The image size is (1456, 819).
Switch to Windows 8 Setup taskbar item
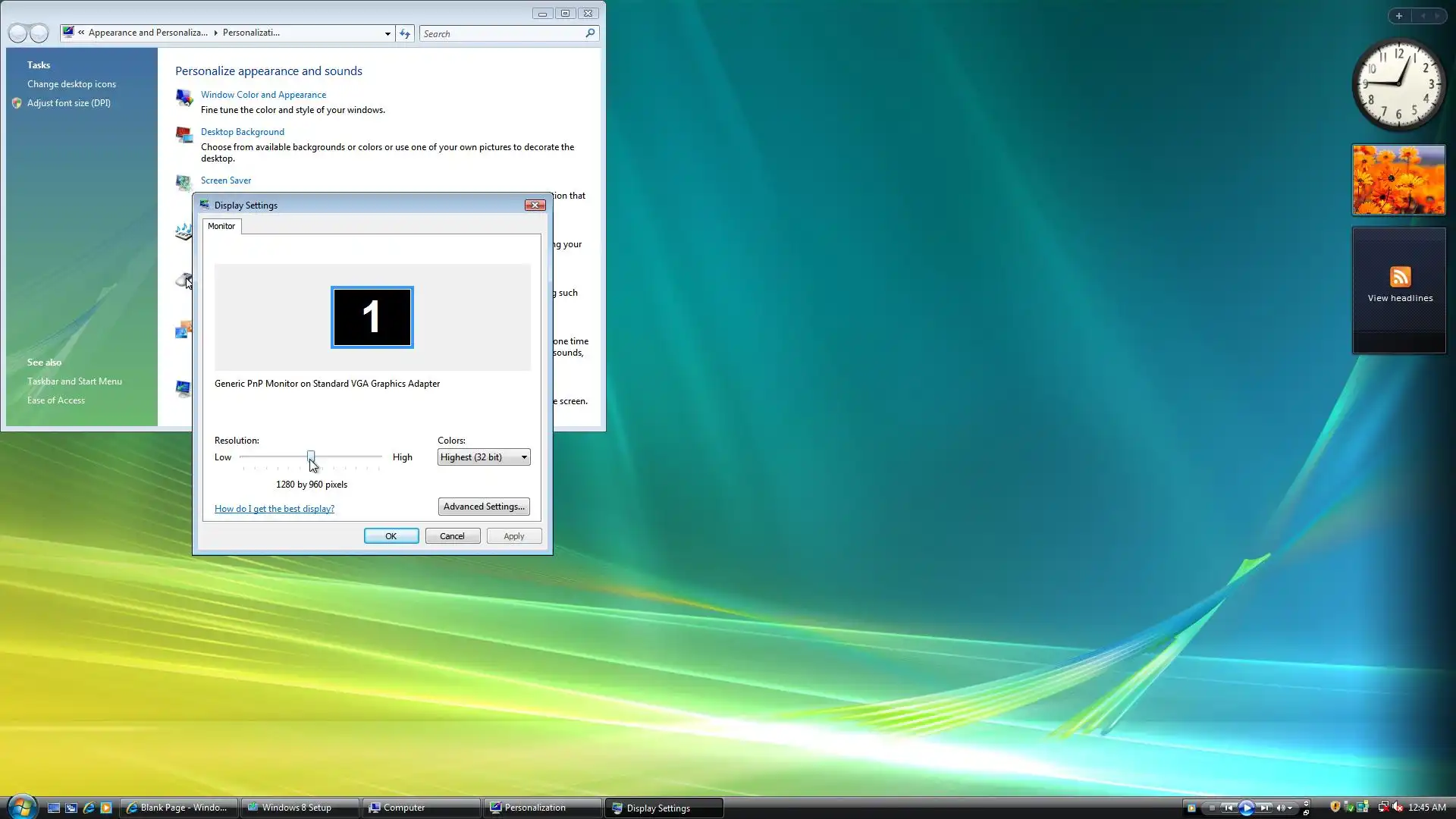pyautogui.click(x=299, y=808)
